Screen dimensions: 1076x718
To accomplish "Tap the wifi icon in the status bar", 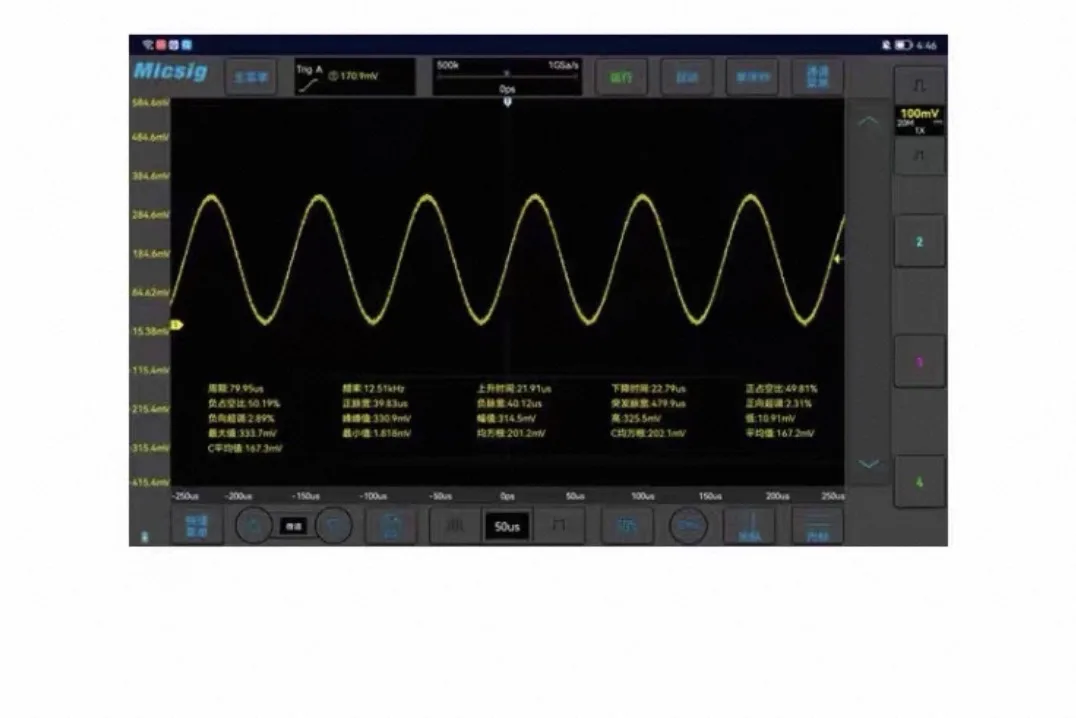I will point(147,45).
